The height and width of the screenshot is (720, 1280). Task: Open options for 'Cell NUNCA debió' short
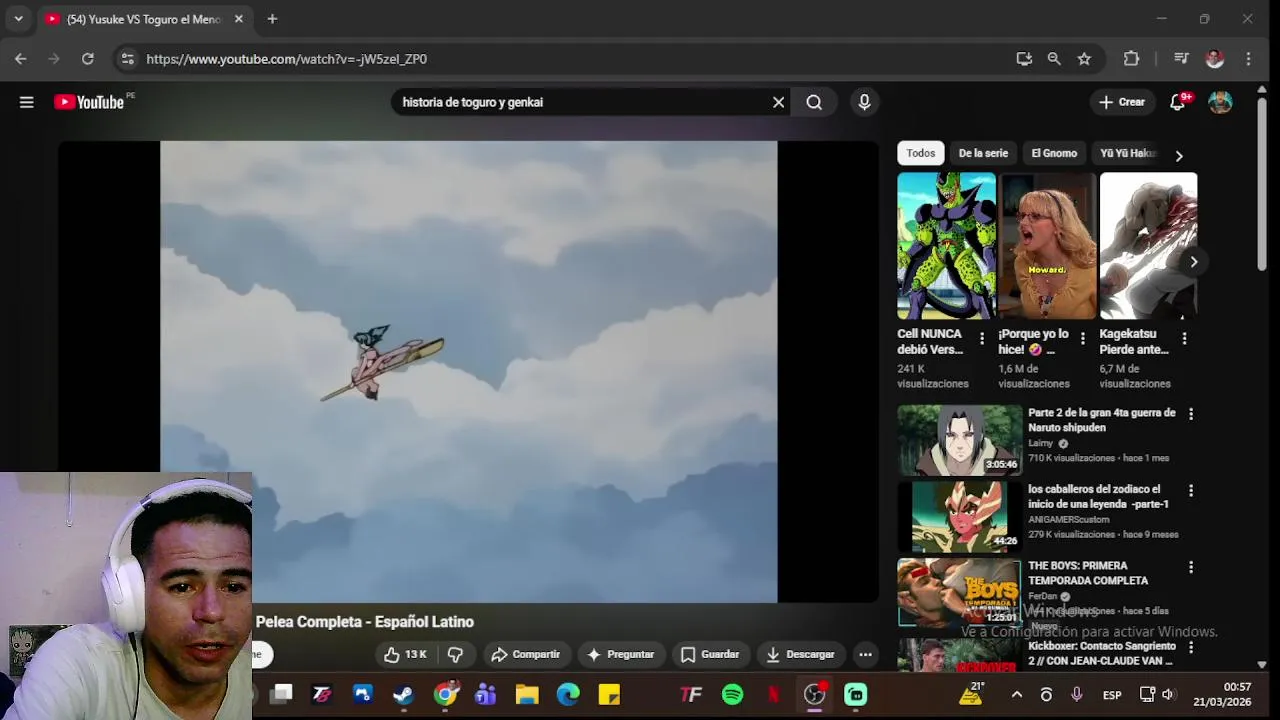(982, 339)
